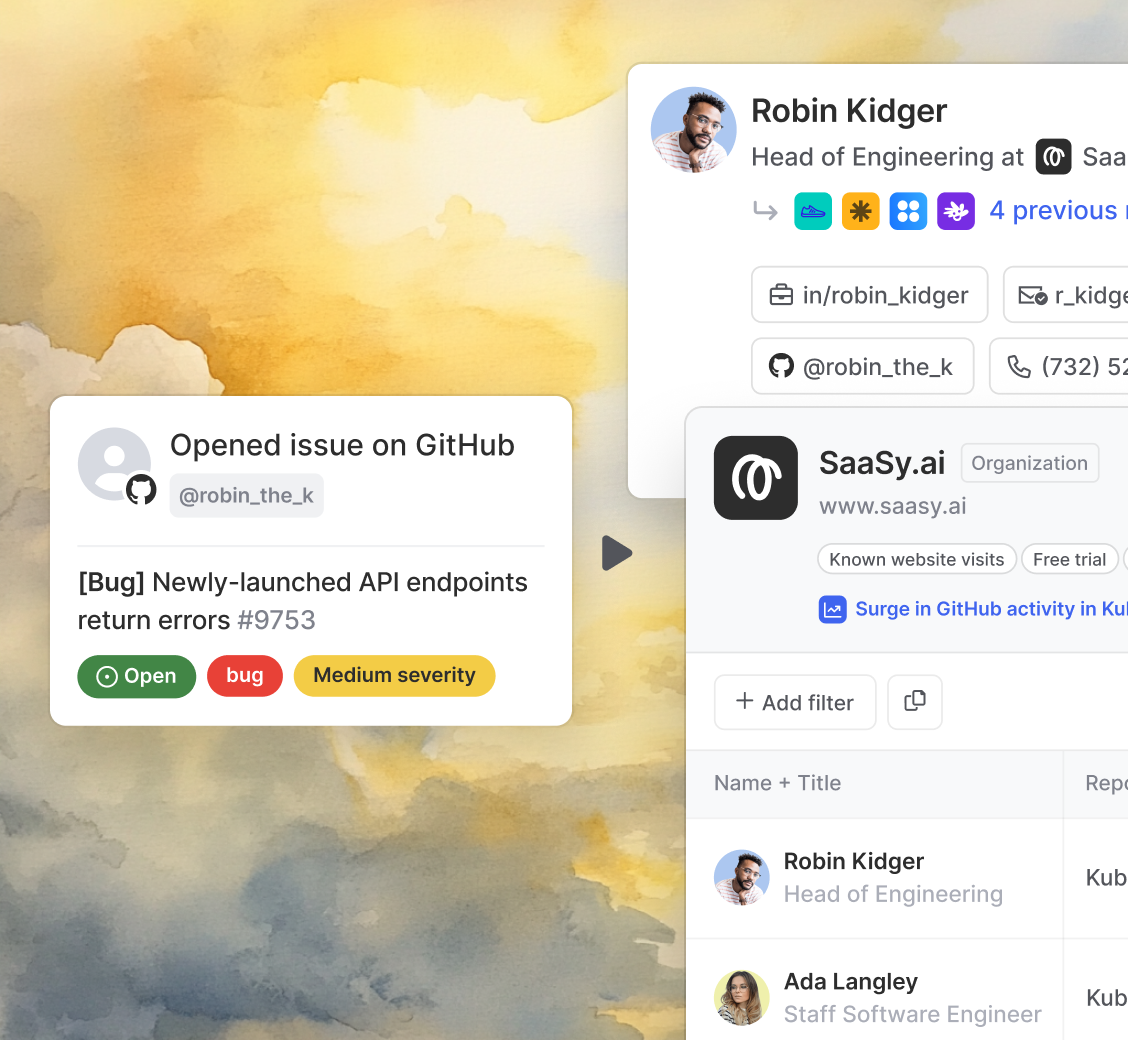The image size is (1128, 1040).
Task: Click the large SaaSy.ai organization logo
Action: pos(755,478)
